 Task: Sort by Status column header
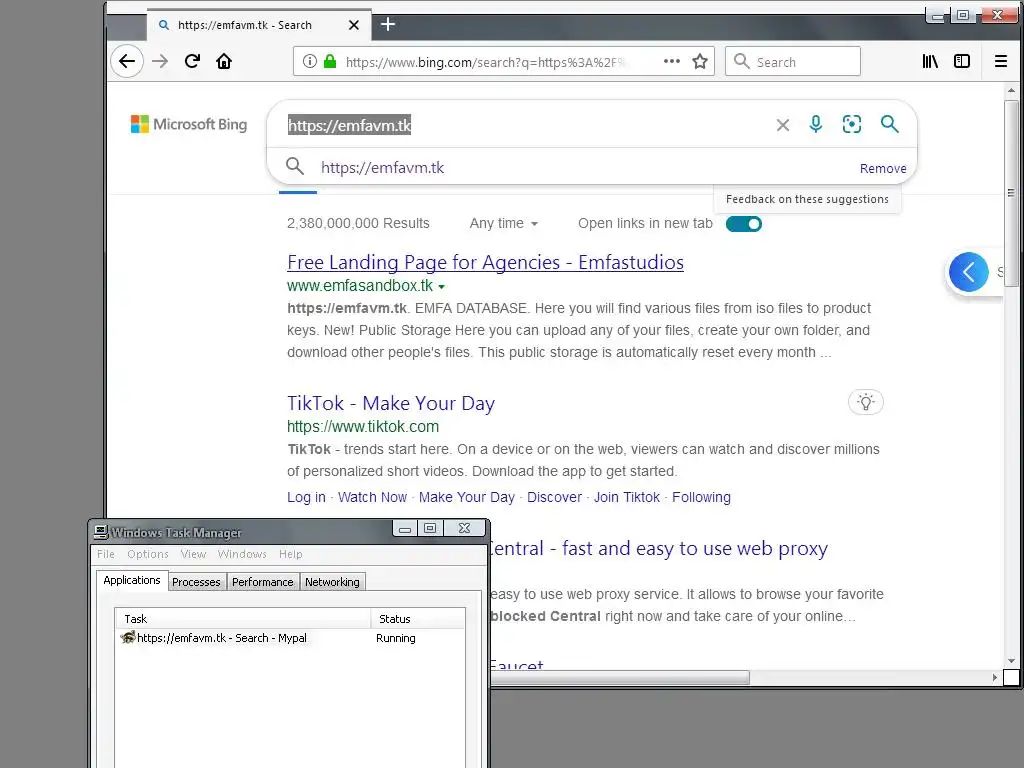tap(418, 618)
